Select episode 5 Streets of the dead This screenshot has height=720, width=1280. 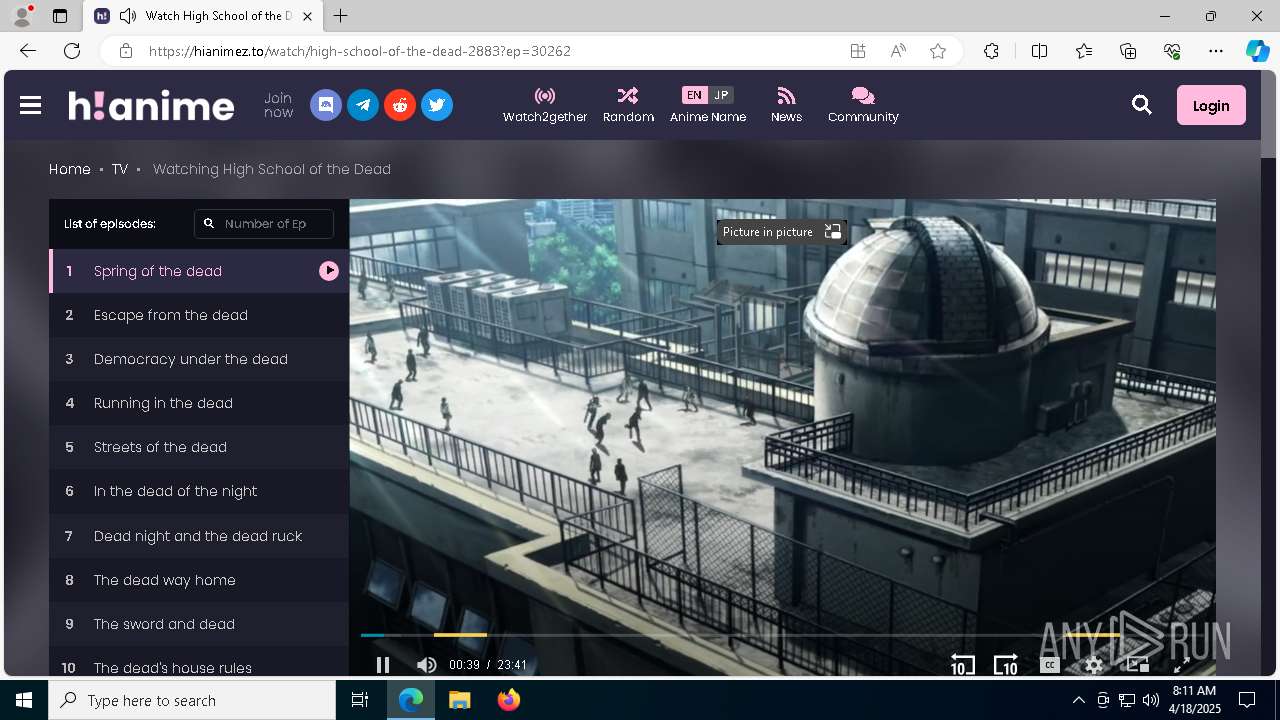tap(199, 447)
